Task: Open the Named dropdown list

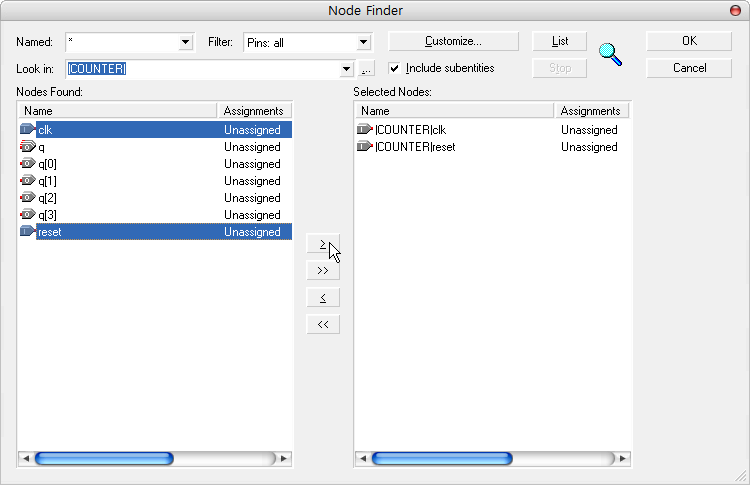Action: coord(185,42)
